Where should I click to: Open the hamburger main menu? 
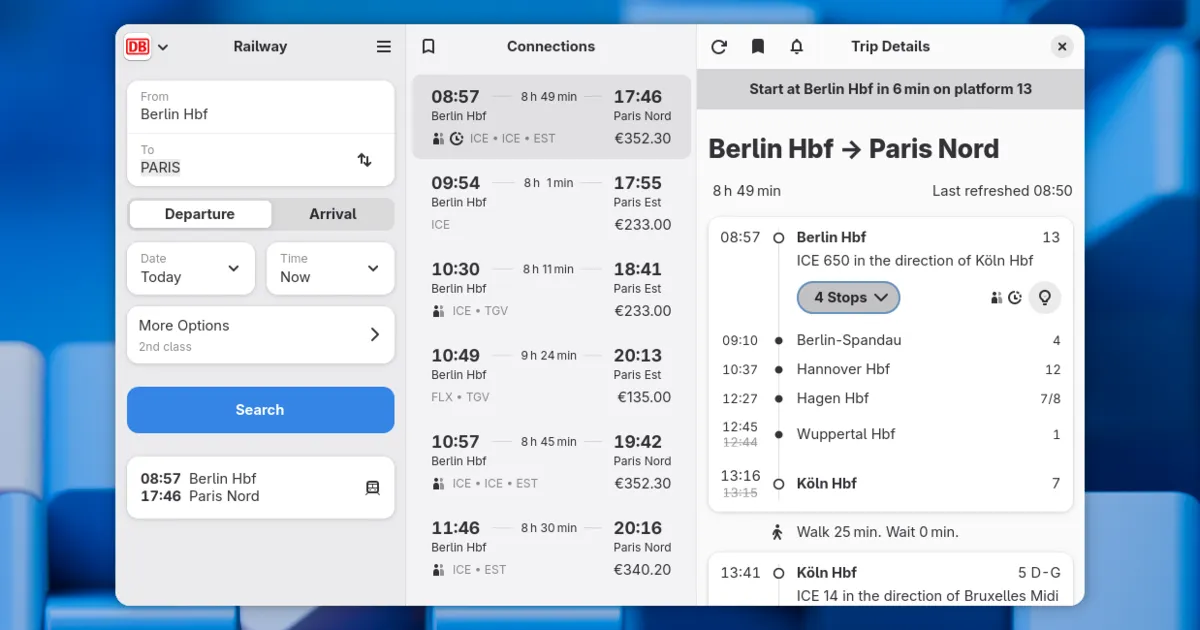coord(384,47)
